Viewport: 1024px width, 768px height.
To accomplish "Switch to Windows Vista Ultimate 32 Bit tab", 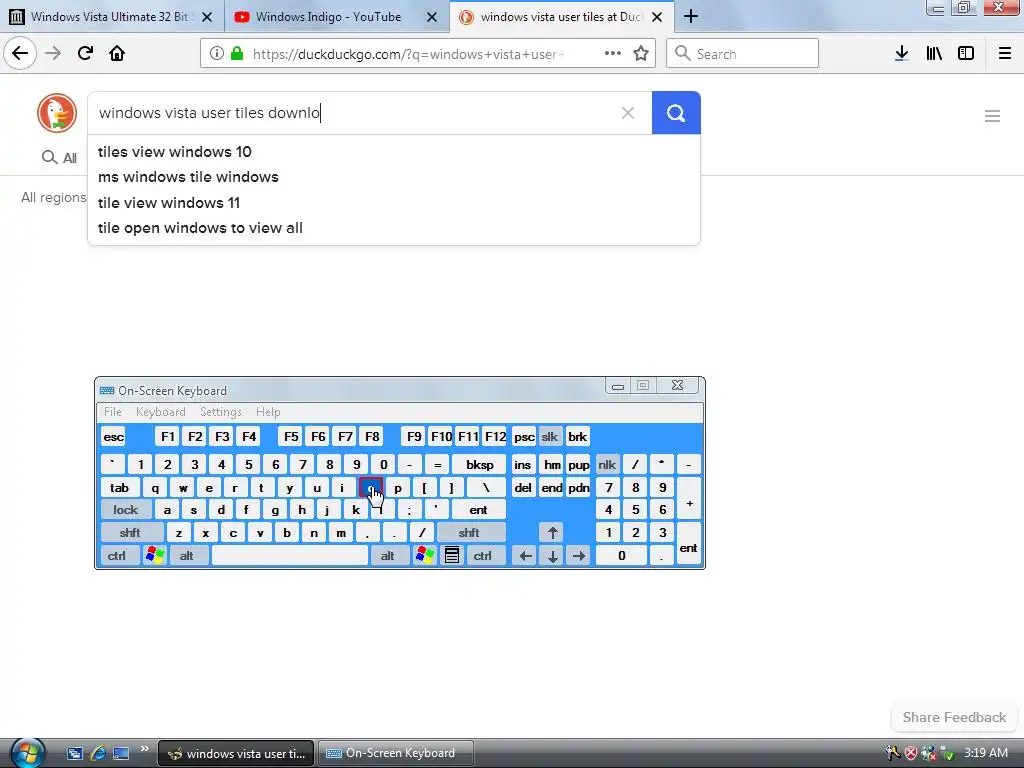I will [x=110, y=17].
